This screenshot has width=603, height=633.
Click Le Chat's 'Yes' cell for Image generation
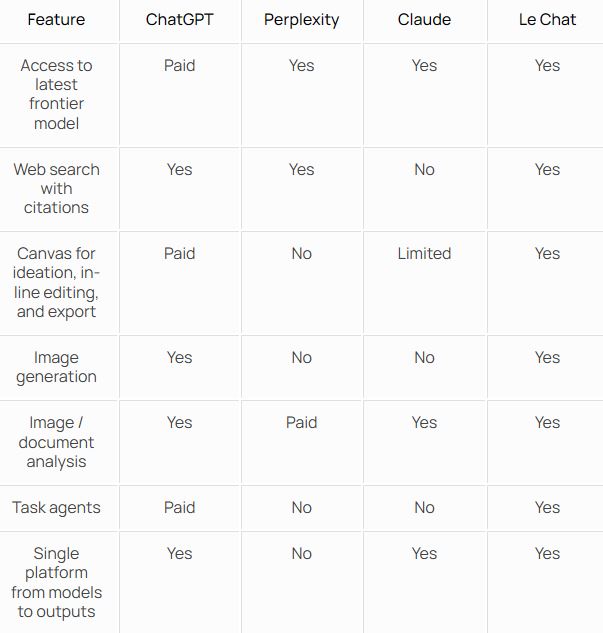point(546,357)
